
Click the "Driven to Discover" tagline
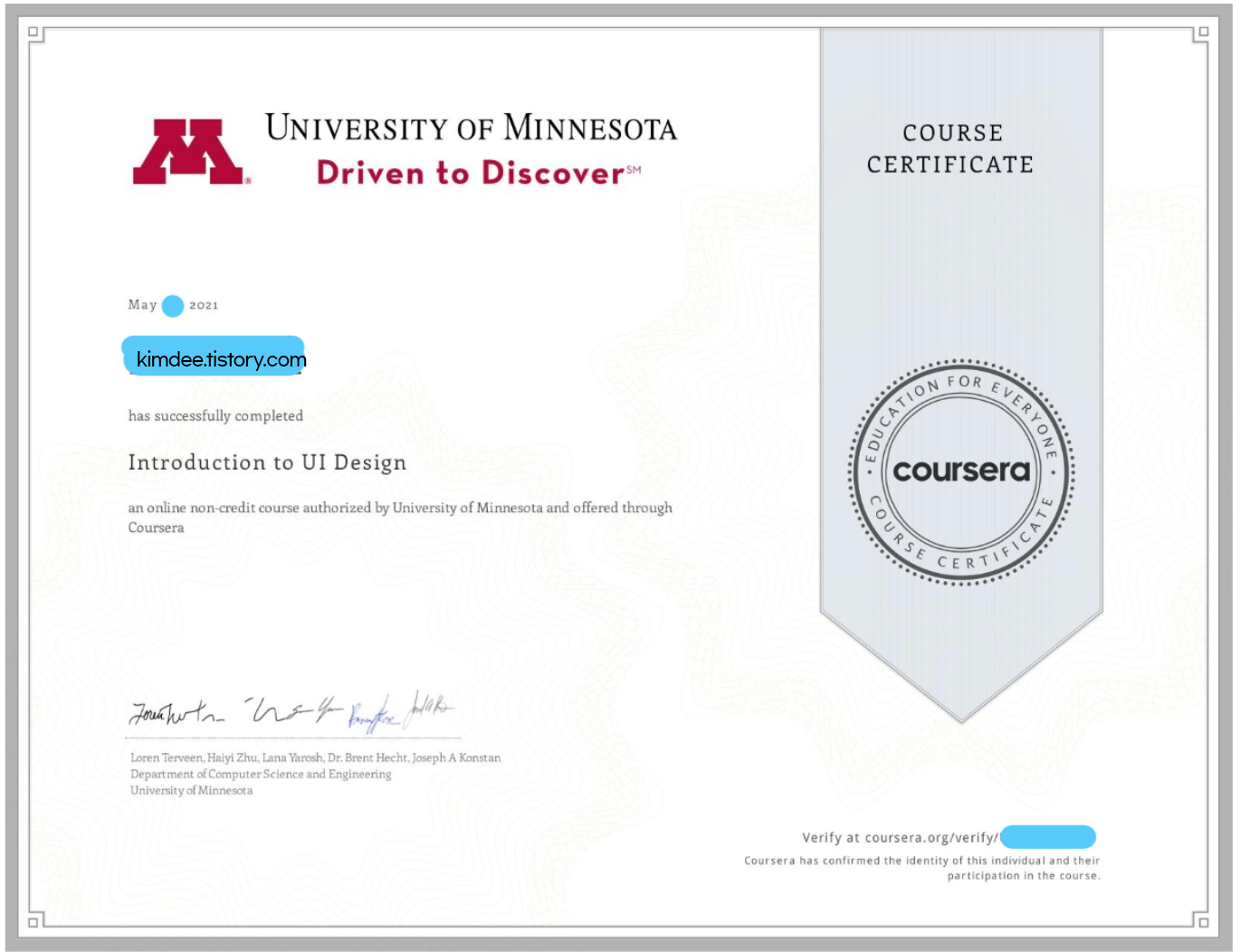(x=479, y=172)
